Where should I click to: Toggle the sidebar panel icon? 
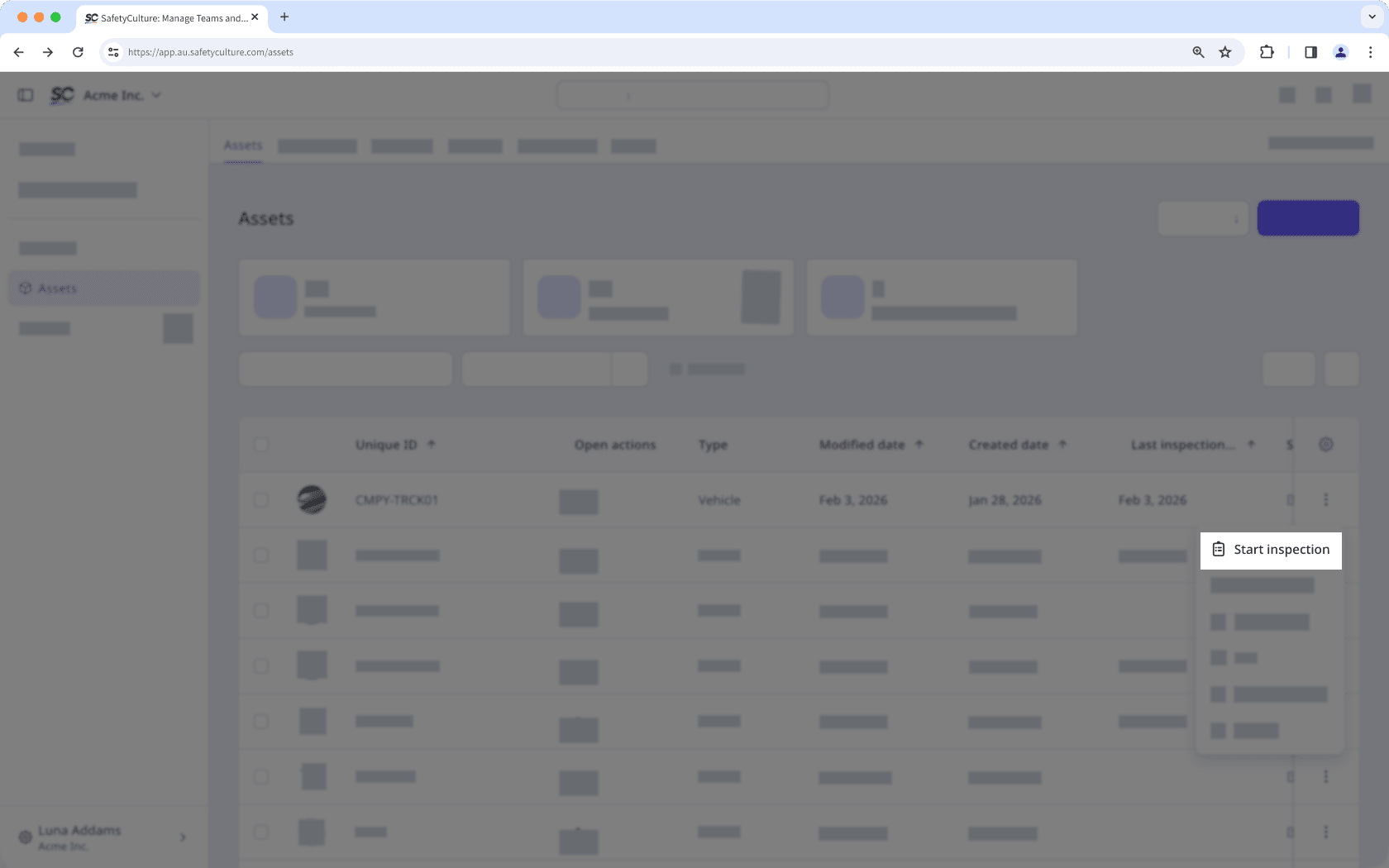[26, 95]
